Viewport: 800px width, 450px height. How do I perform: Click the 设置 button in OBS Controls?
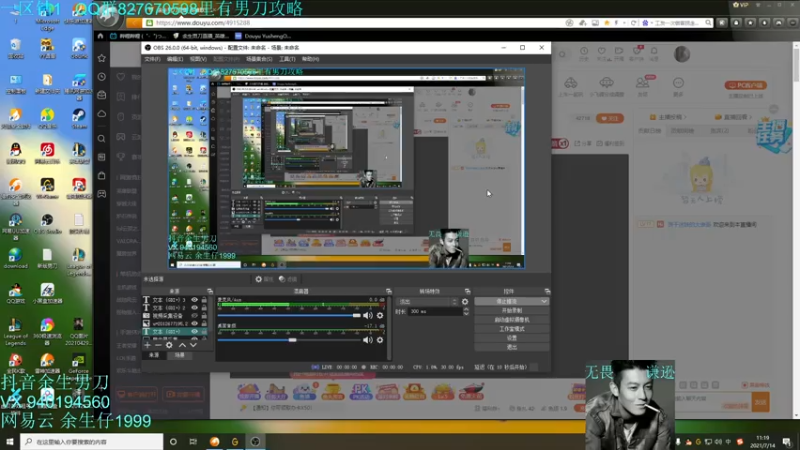(512, 338)
